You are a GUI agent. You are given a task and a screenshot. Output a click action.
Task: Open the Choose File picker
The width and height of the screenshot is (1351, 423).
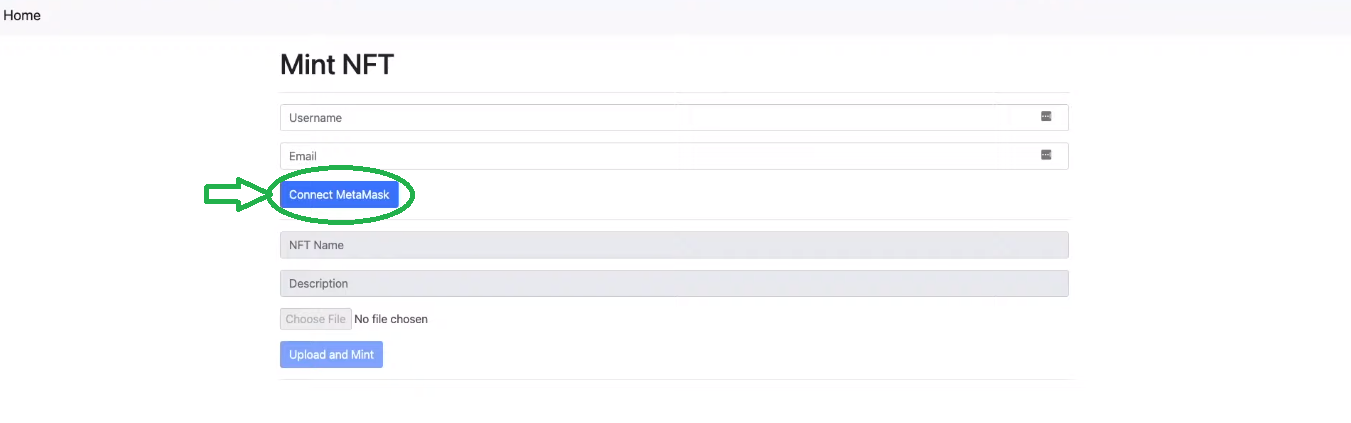tap(315, 319)
